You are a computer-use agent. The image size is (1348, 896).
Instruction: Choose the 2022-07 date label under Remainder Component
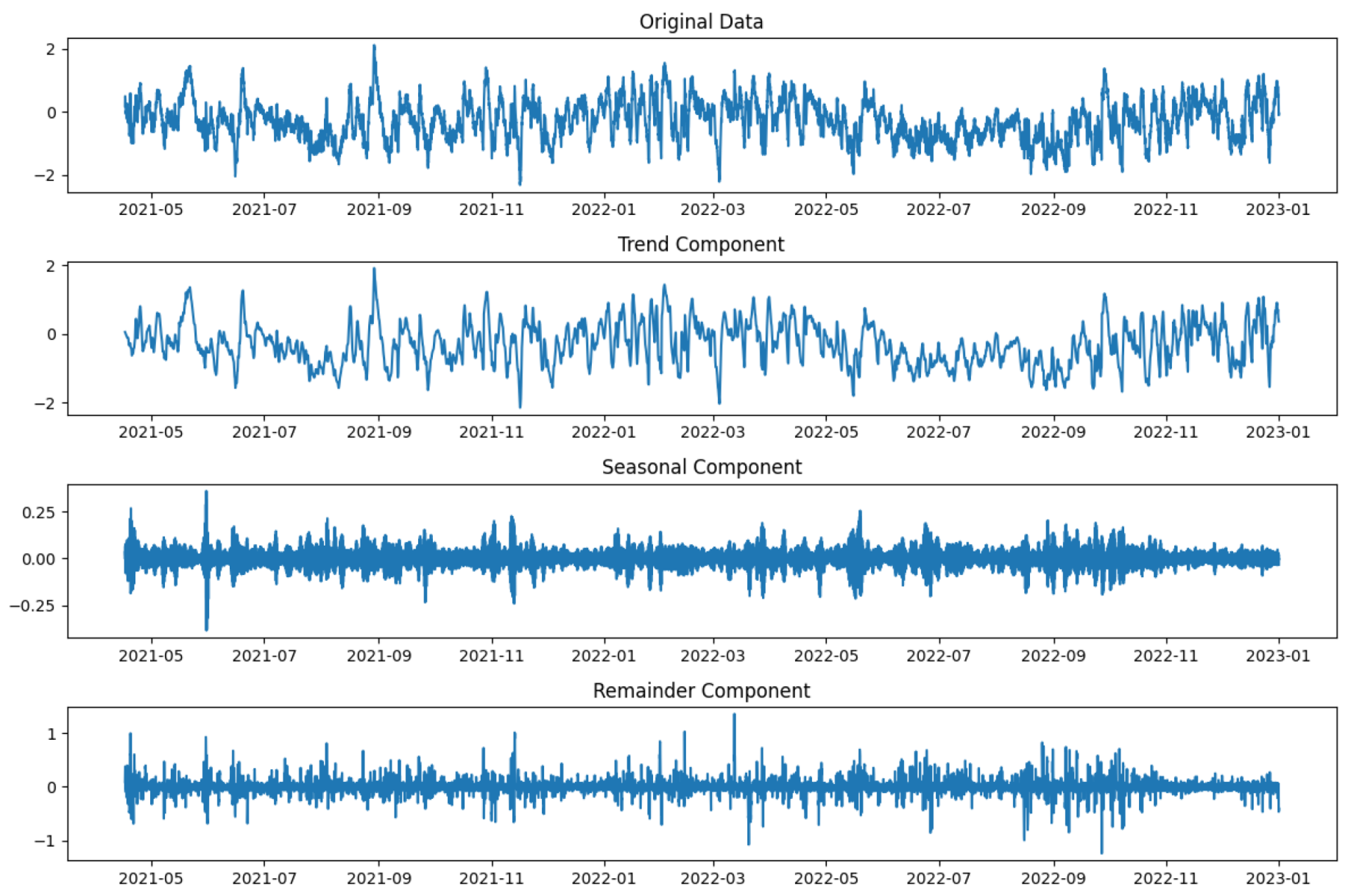[939, 878]
